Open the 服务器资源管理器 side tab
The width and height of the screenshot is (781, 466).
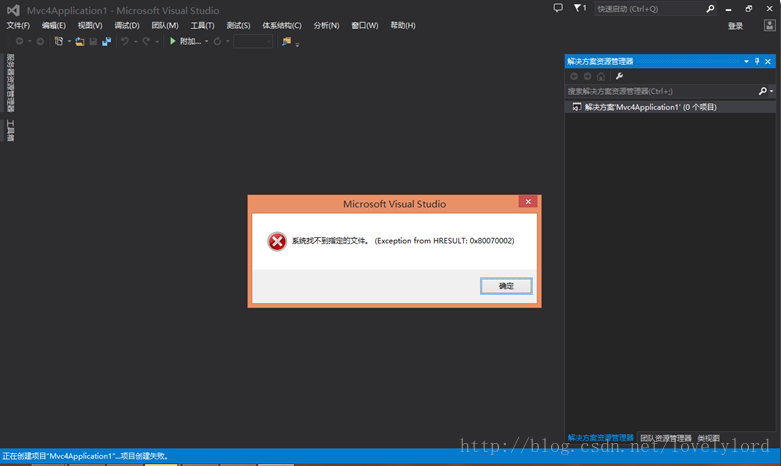[x=10, y=83]
